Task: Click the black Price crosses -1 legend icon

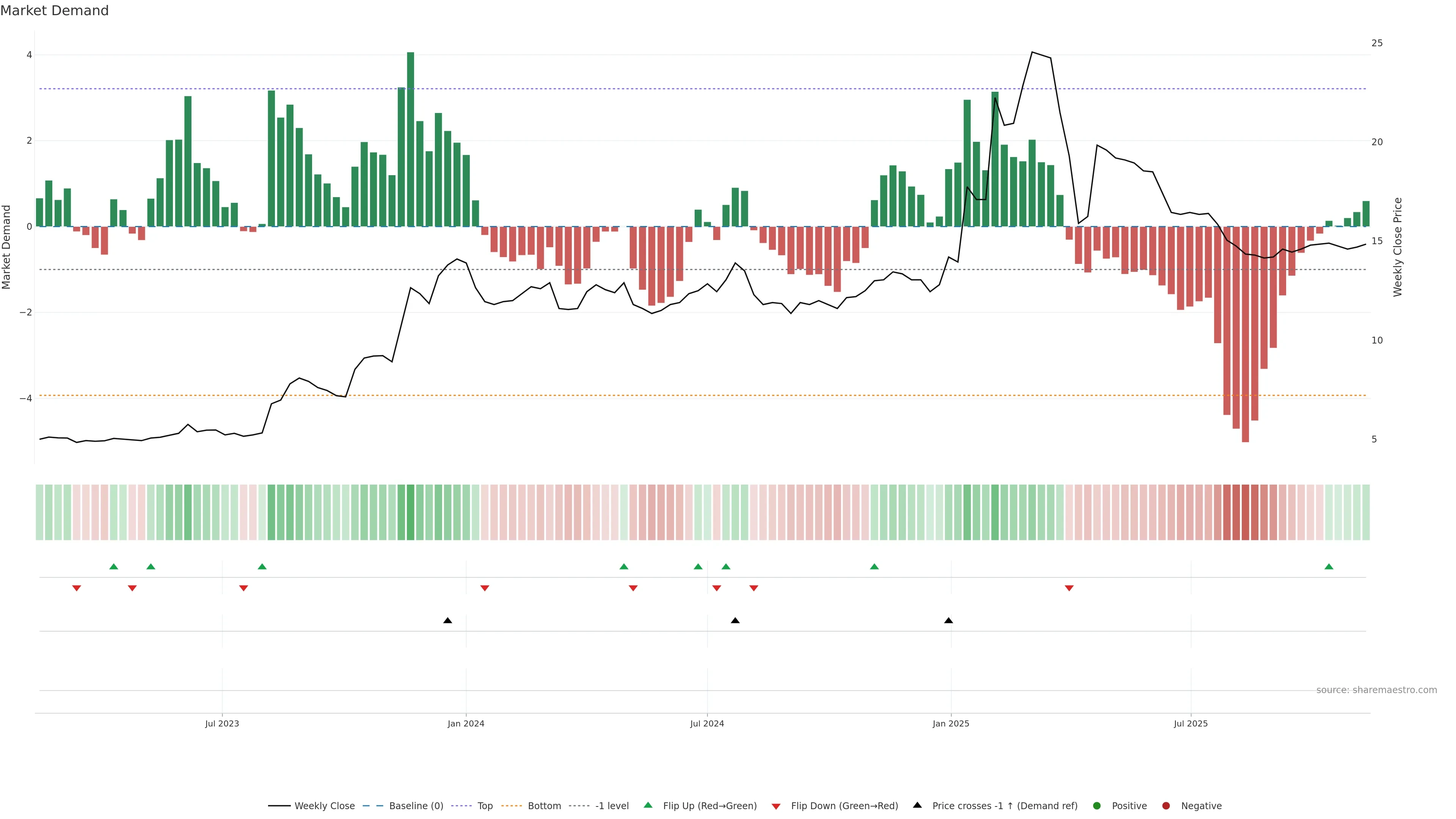Action: [917, 805]
